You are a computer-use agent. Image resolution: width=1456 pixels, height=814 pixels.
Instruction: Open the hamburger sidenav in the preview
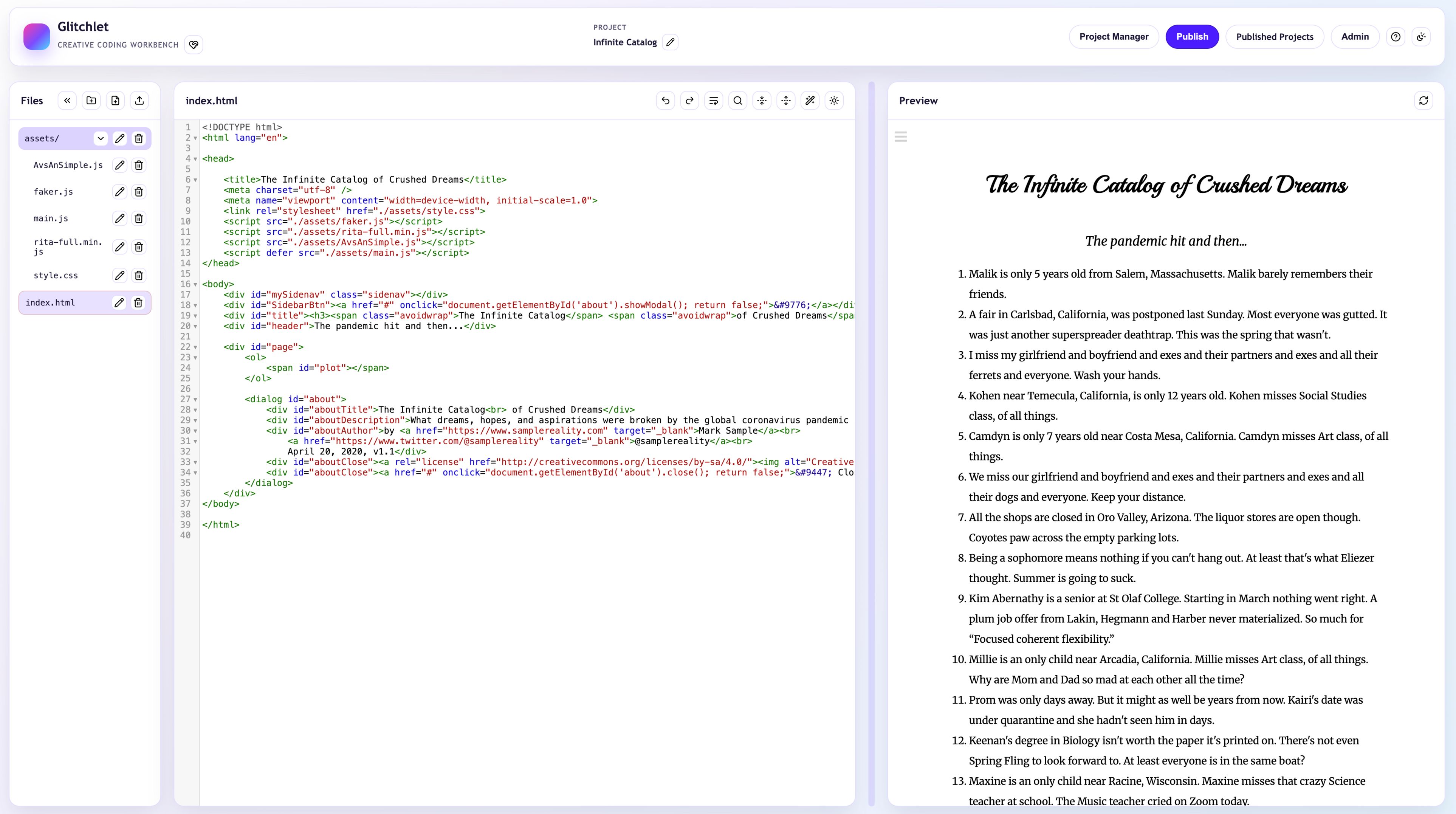pyautogui.click(x=901, y=136)
